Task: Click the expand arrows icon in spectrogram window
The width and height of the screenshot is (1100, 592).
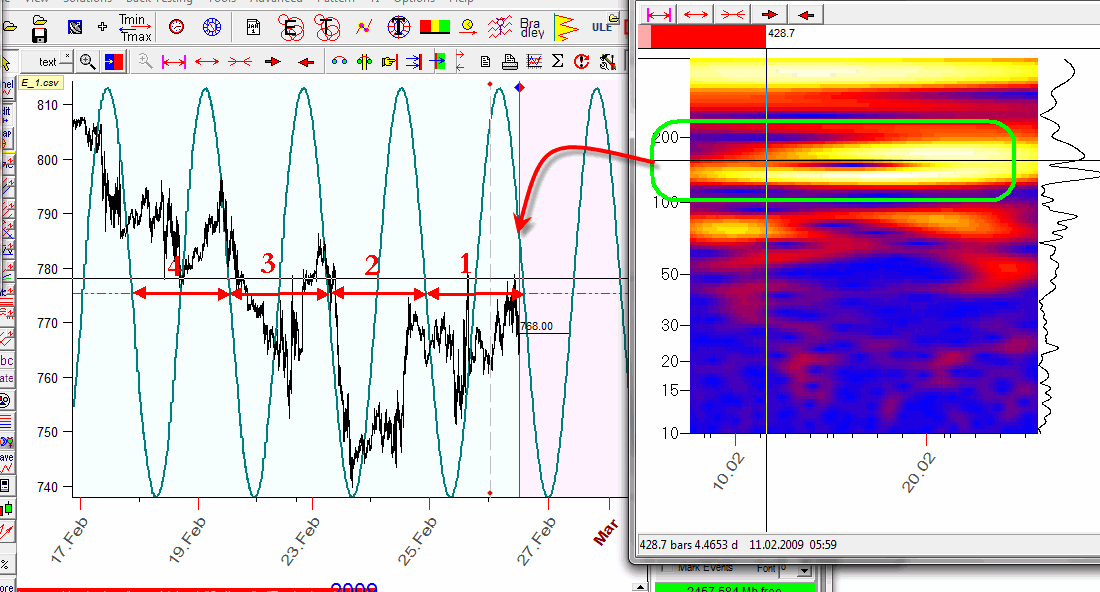Action: [x=696, y=14]
